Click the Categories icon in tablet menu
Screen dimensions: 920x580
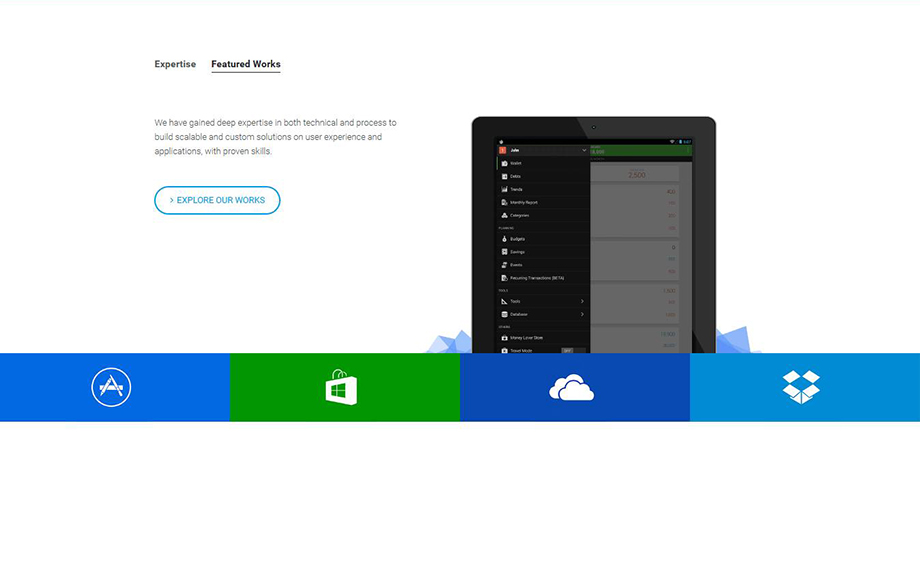coord(504,215)
